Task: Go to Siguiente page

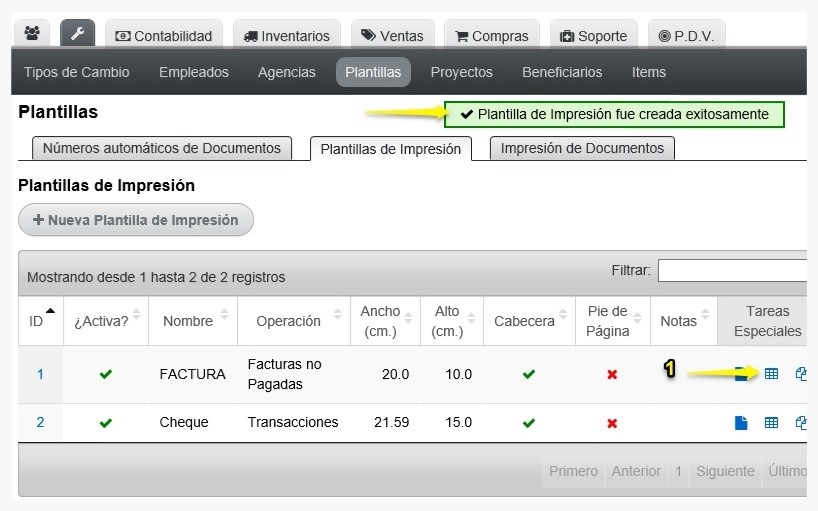Action: coord(725,471)
